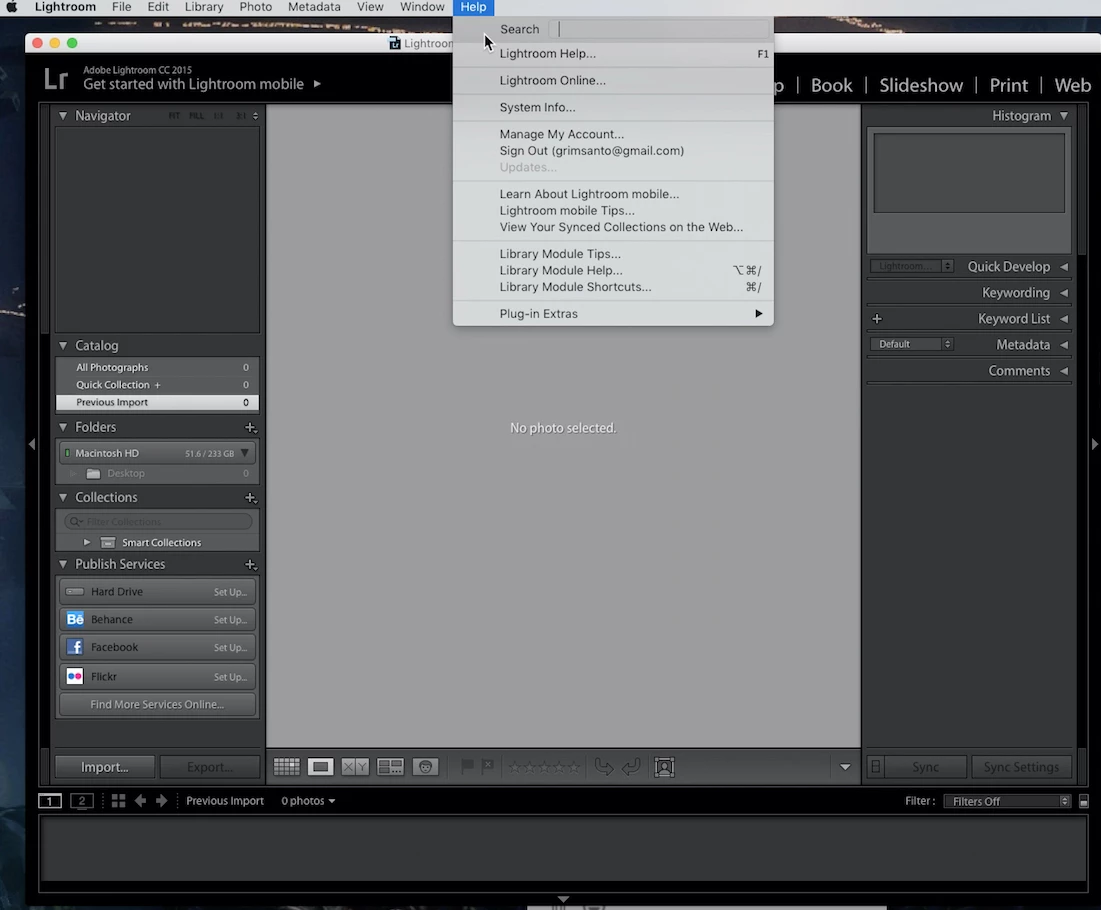Image resolution: width=1101 pixels, height=910 pixels.
Task: Collapse the Catalog panel
Action: 63,345
